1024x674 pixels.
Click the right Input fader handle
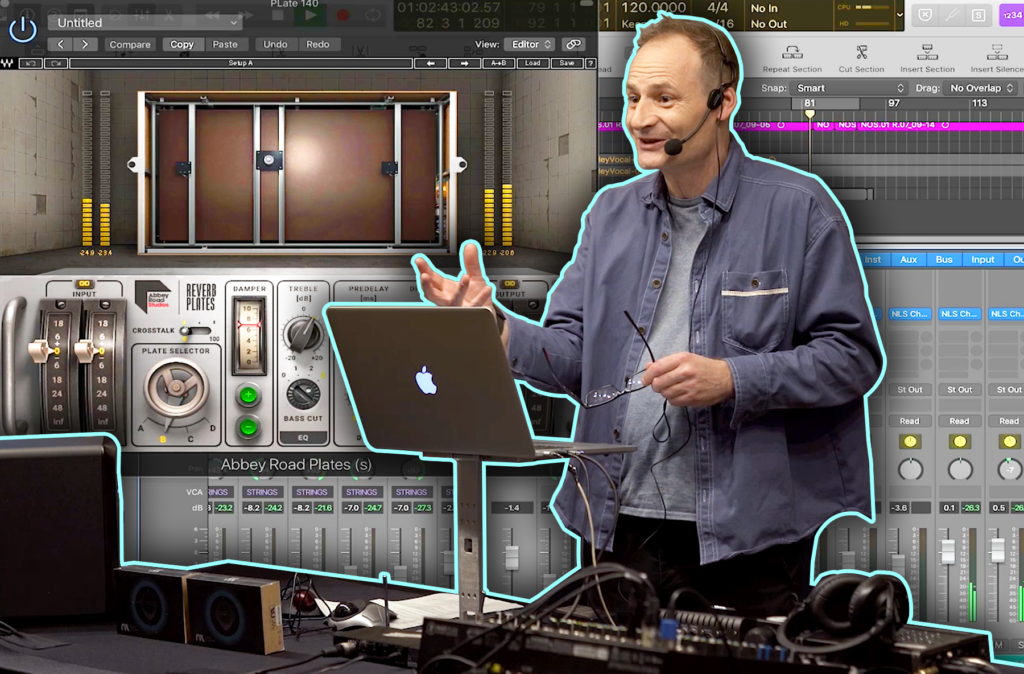point(86,351)
